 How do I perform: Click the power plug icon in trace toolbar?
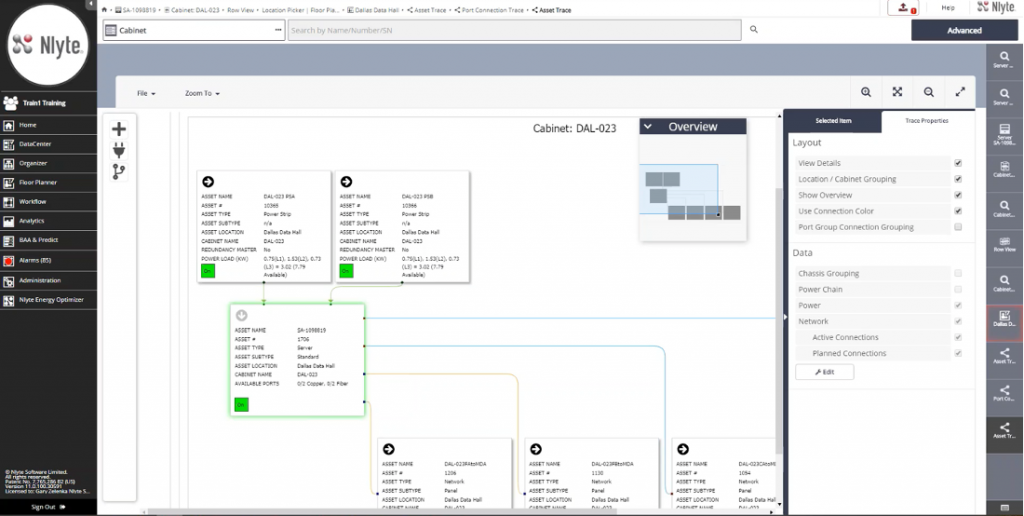(119, 150)
